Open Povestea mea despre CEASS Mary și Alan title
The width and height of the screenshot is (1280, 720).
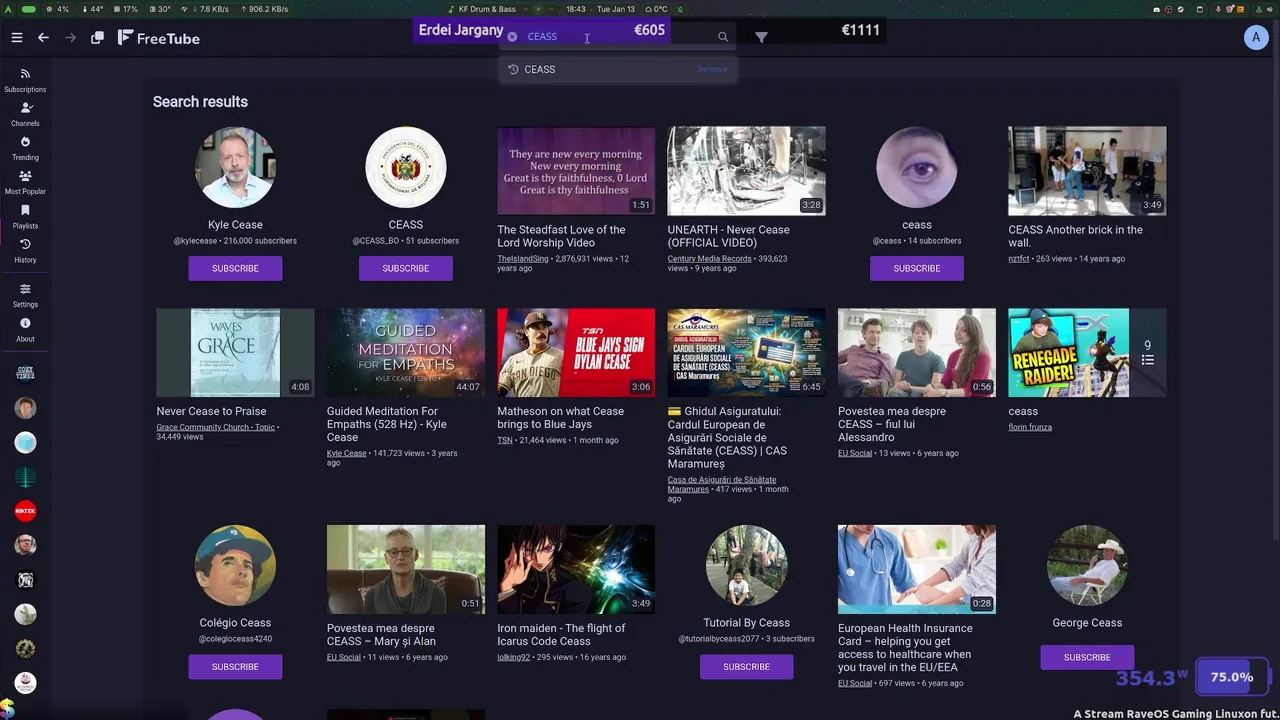(x=381, y=635)
